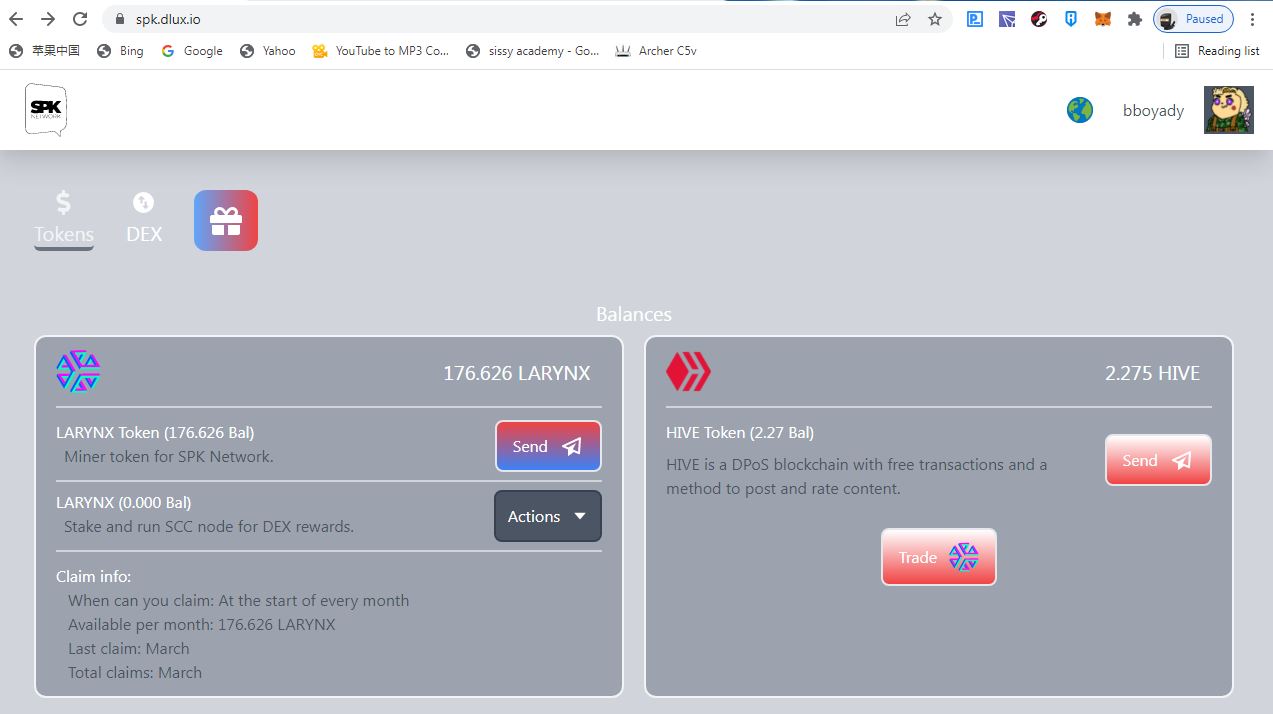Screen dimensions: 1273x714
Task: Expand the LARYNX Actions dropdown
Action: 548,516
